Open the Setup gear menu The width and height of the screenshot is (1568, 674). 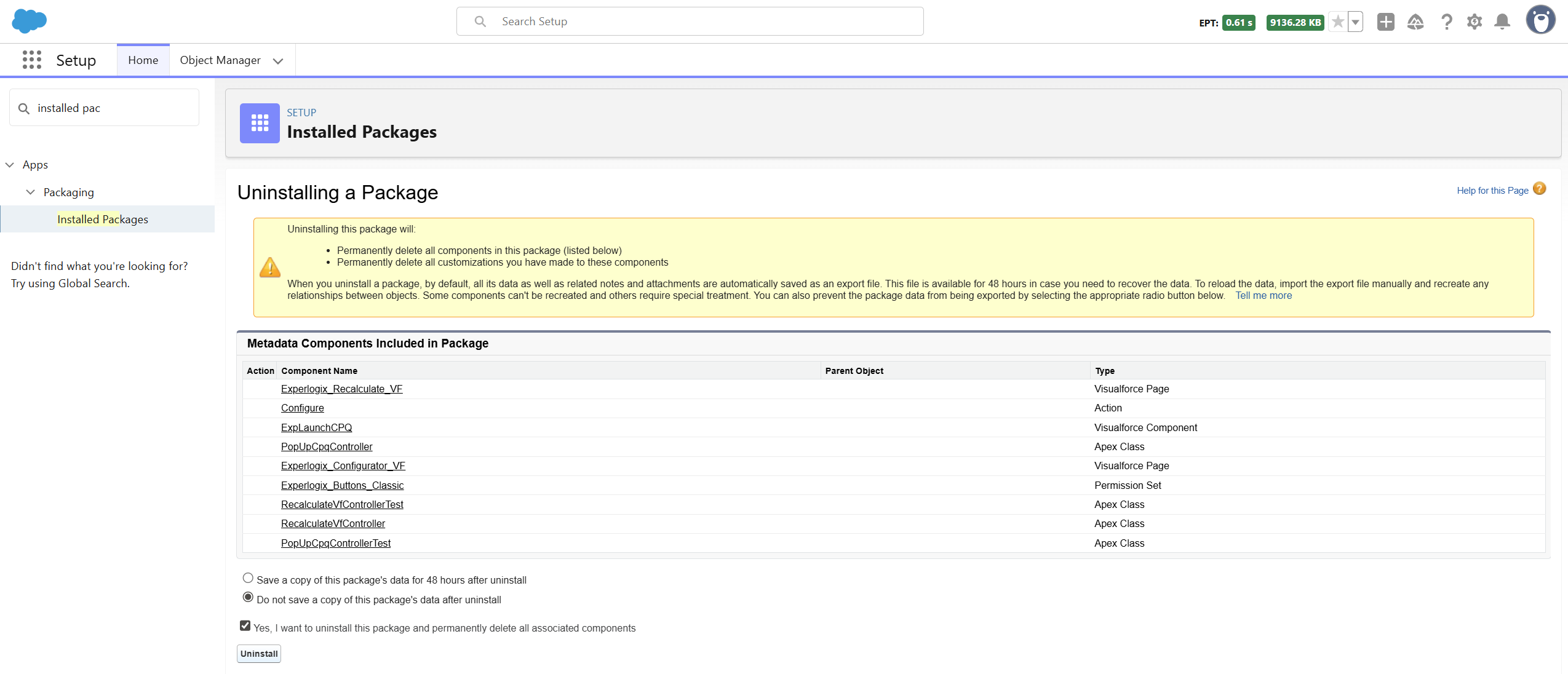pos(1474,22)
